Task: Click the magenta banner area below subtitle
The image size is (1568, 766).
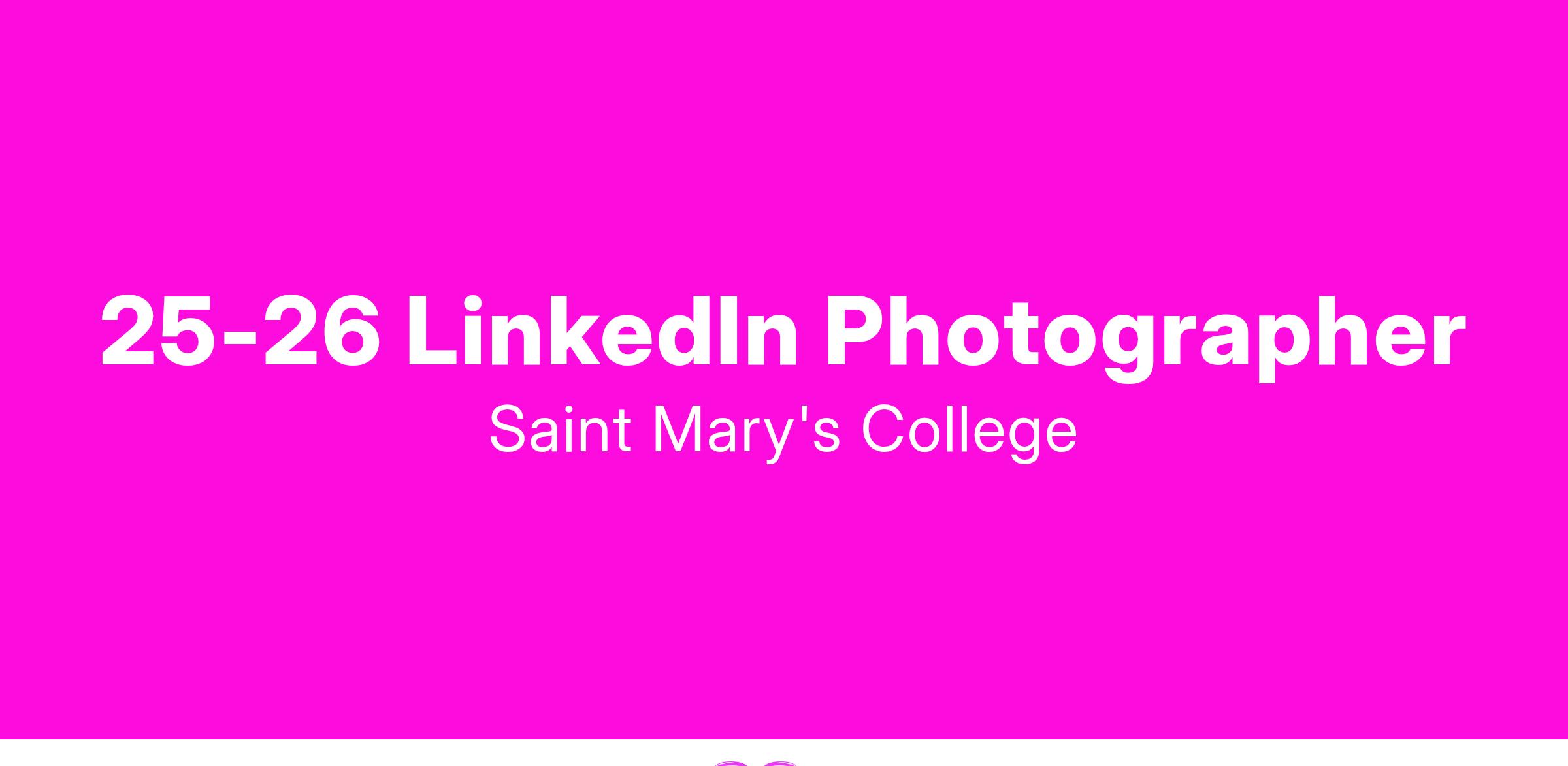Action: 783,601
